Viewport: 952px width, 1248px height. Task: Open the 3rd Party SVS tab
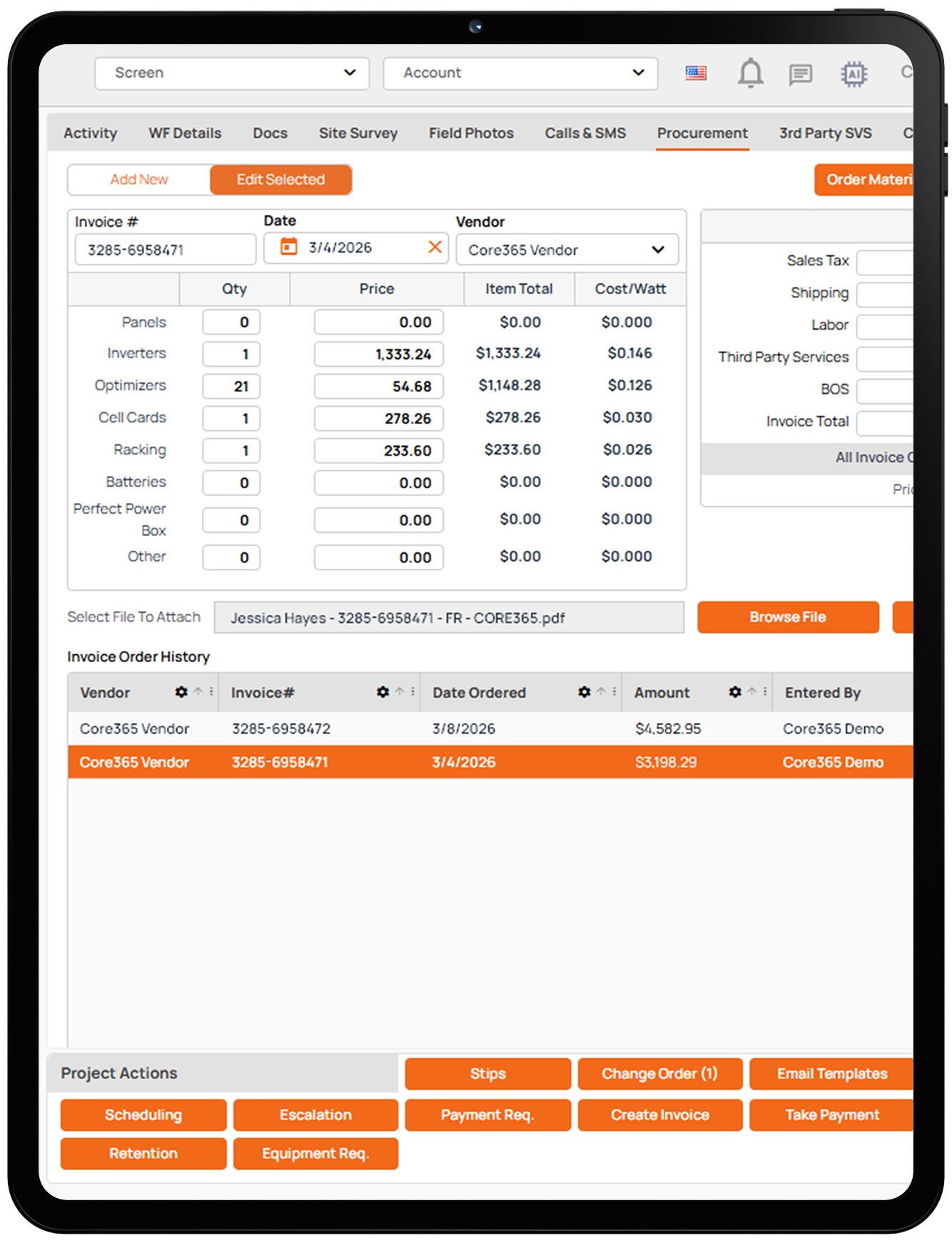click(x=826, y=133)
